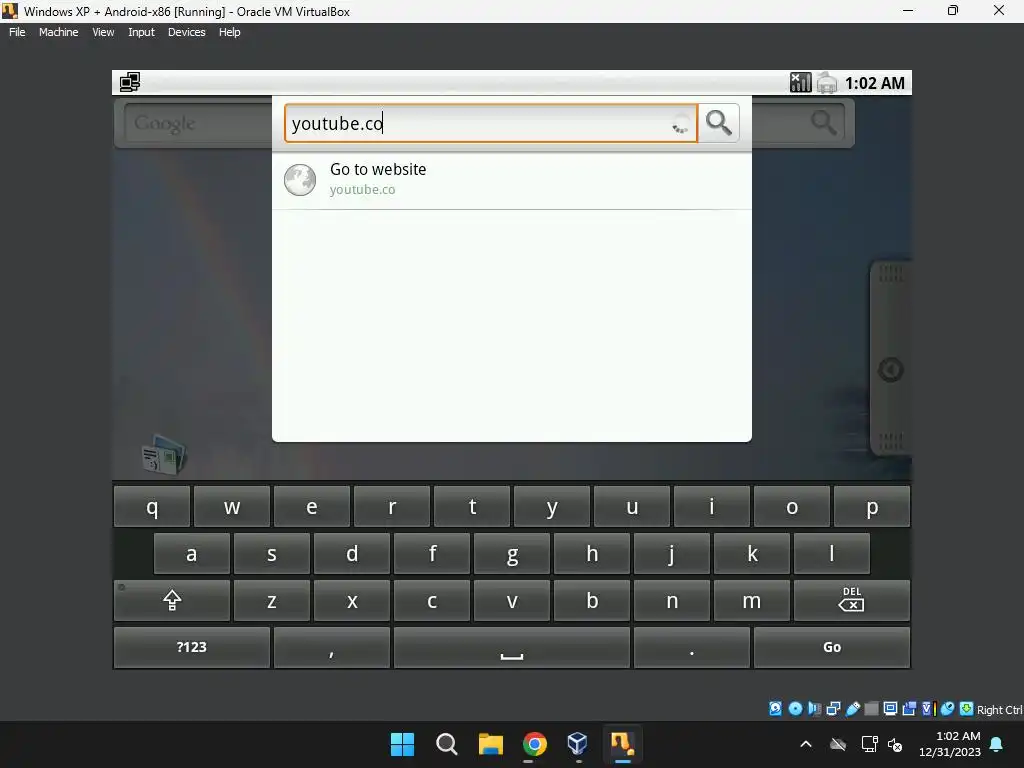The height and width of the screenshot is (768, 1024).
Task: Tap the comma key
Action: [x=332, y=647]
